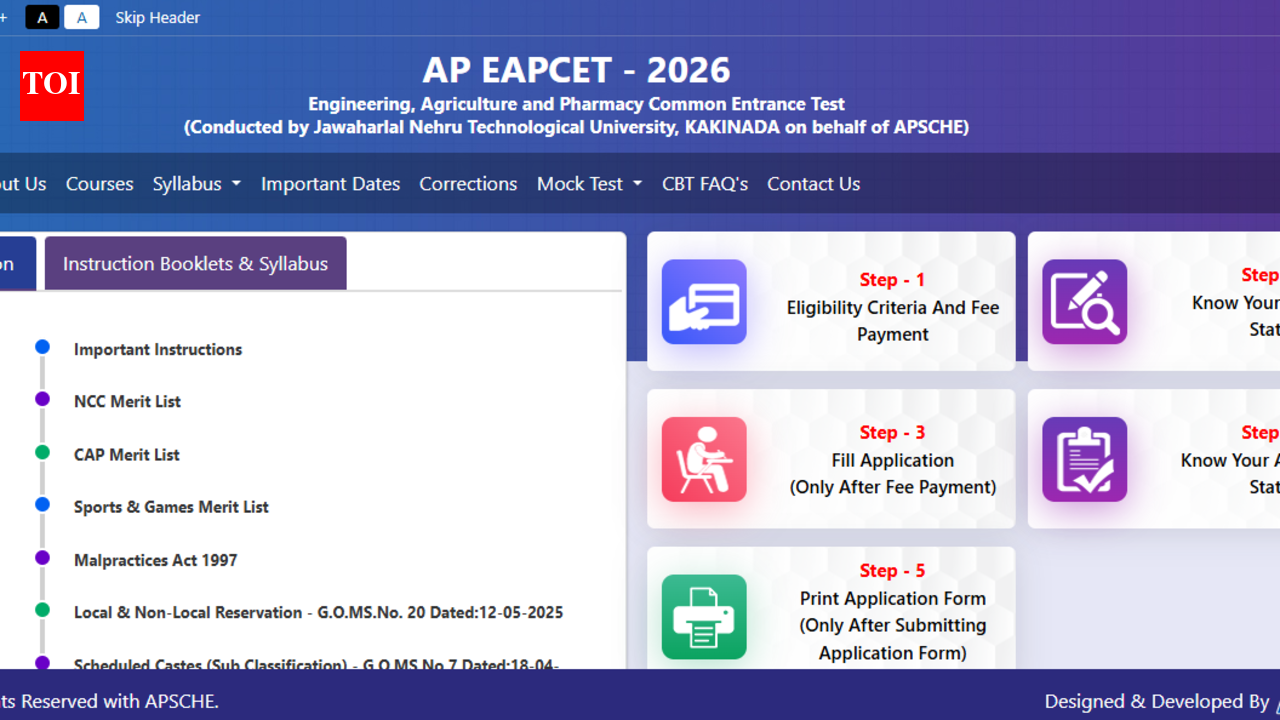
Task: Select the CBT FAQ's menu item
Action: click(x=704, y=183)
